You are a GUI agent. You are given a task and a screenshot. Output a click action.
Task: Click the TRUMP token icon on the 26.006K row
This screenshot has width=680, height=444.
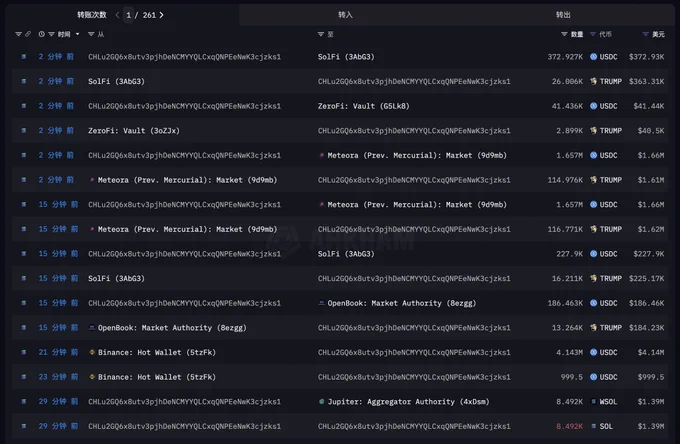coord(594,82)
